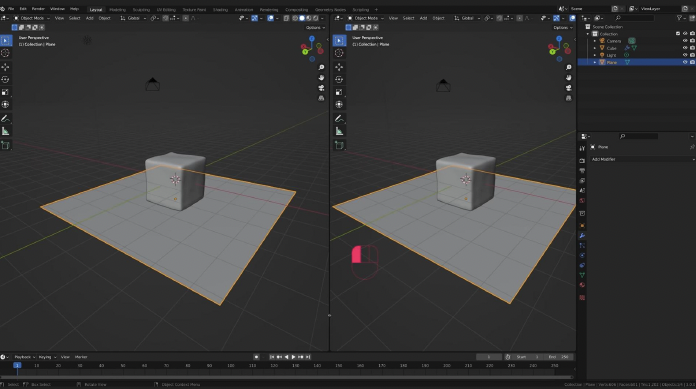Hide Camera in viewport via eye icon
This screenshot has height=389, width=696.
click(685, 41)
